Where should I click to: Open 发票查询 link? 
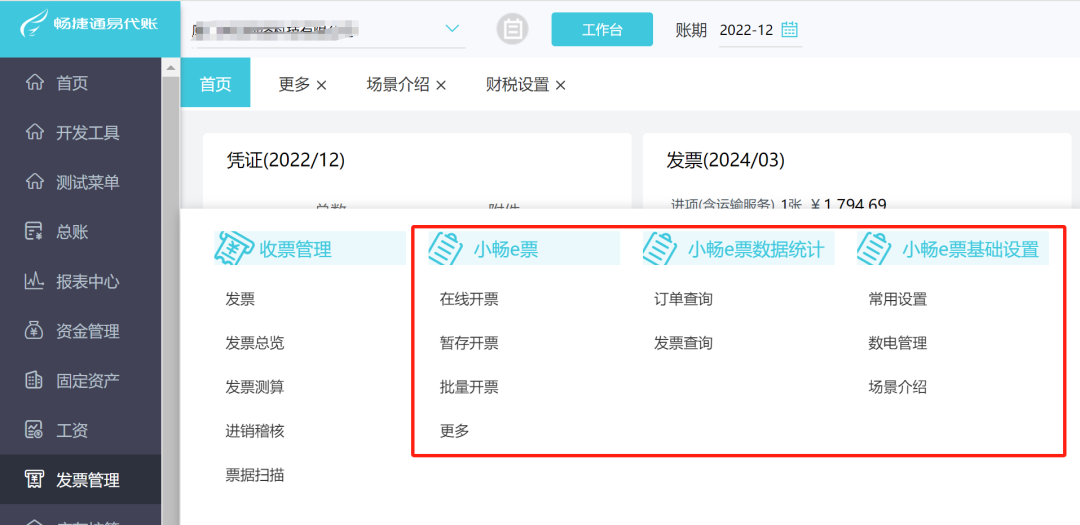point(683,343)
